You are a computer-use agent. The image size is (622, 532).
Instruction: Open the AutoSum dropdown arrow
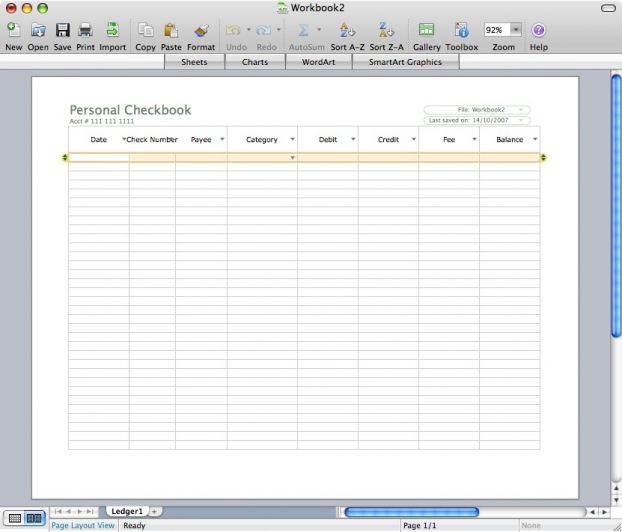click(x=319, y=30)
